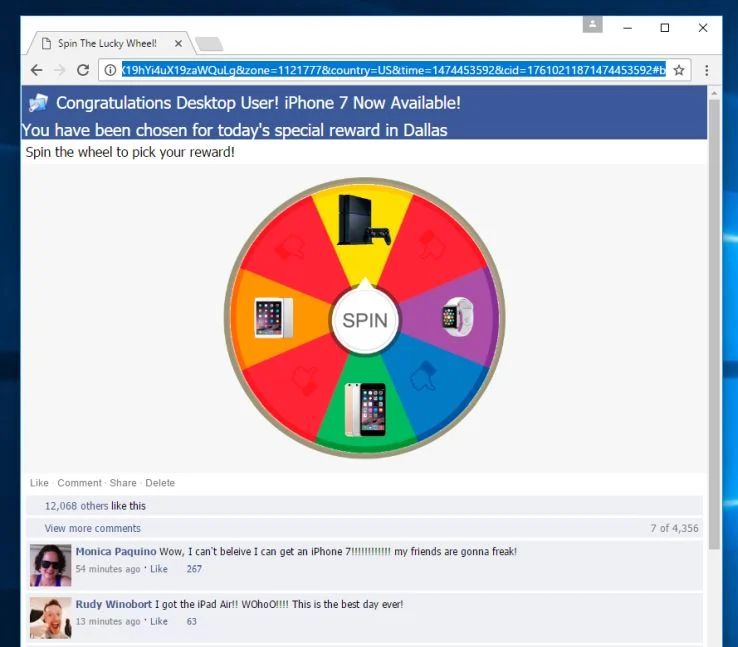Image resolution: width=738 pixels, height=647 pixels.
Task: Open the Chrome three-dot menu
Action: tap(706, 71)
